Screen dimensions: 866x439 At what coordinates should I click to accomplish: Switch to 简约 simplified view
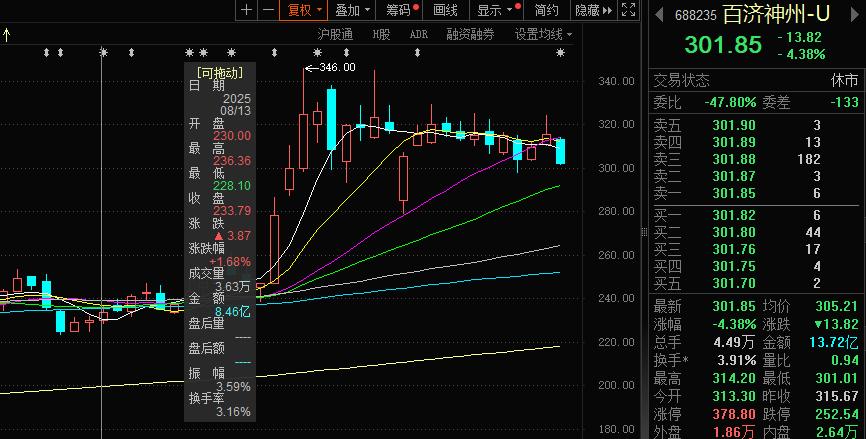click(546, 10)
